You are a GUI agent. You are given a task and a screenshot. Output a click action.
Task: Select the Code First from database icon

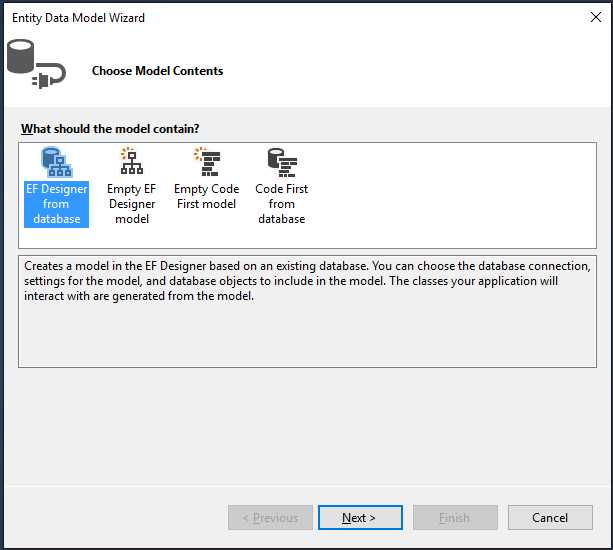(282, 162)
